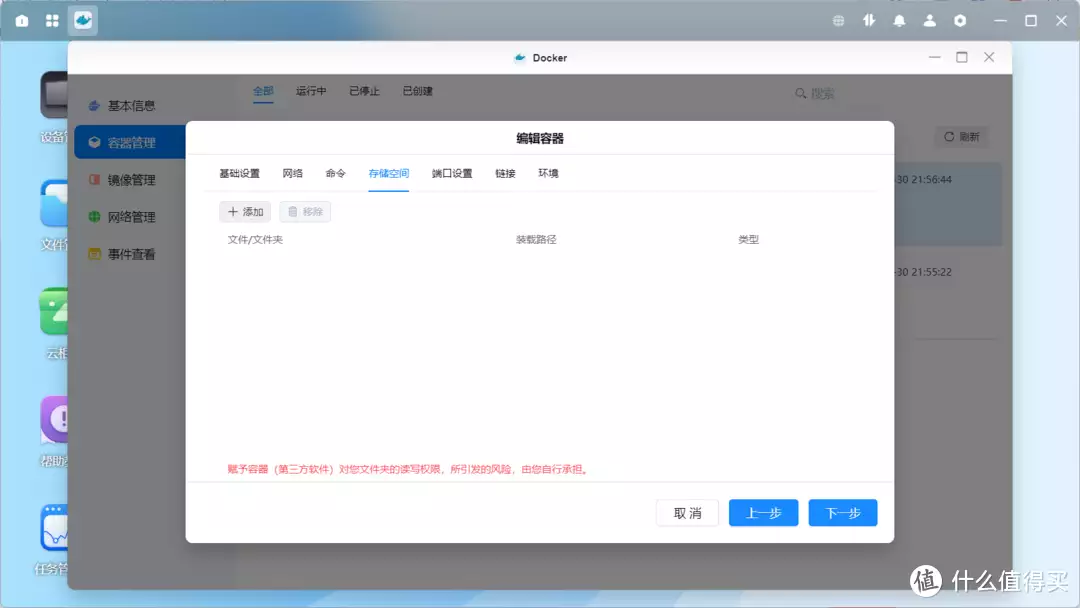
Task: Click the 镜像管理 red icon
Action: [x=94, y=180]
